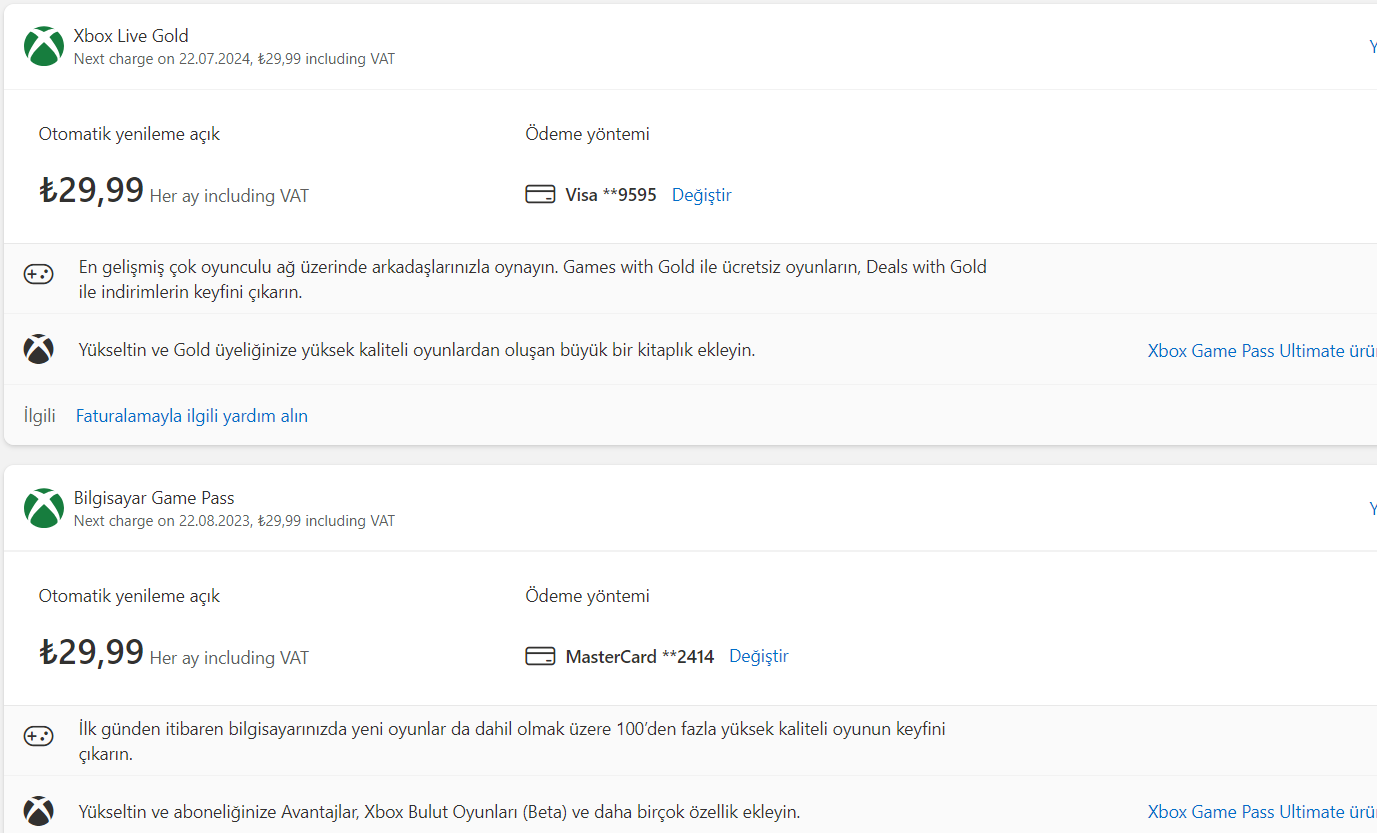Click the Bilgisayar Game Pass green Xbox logo

(44, 508)
